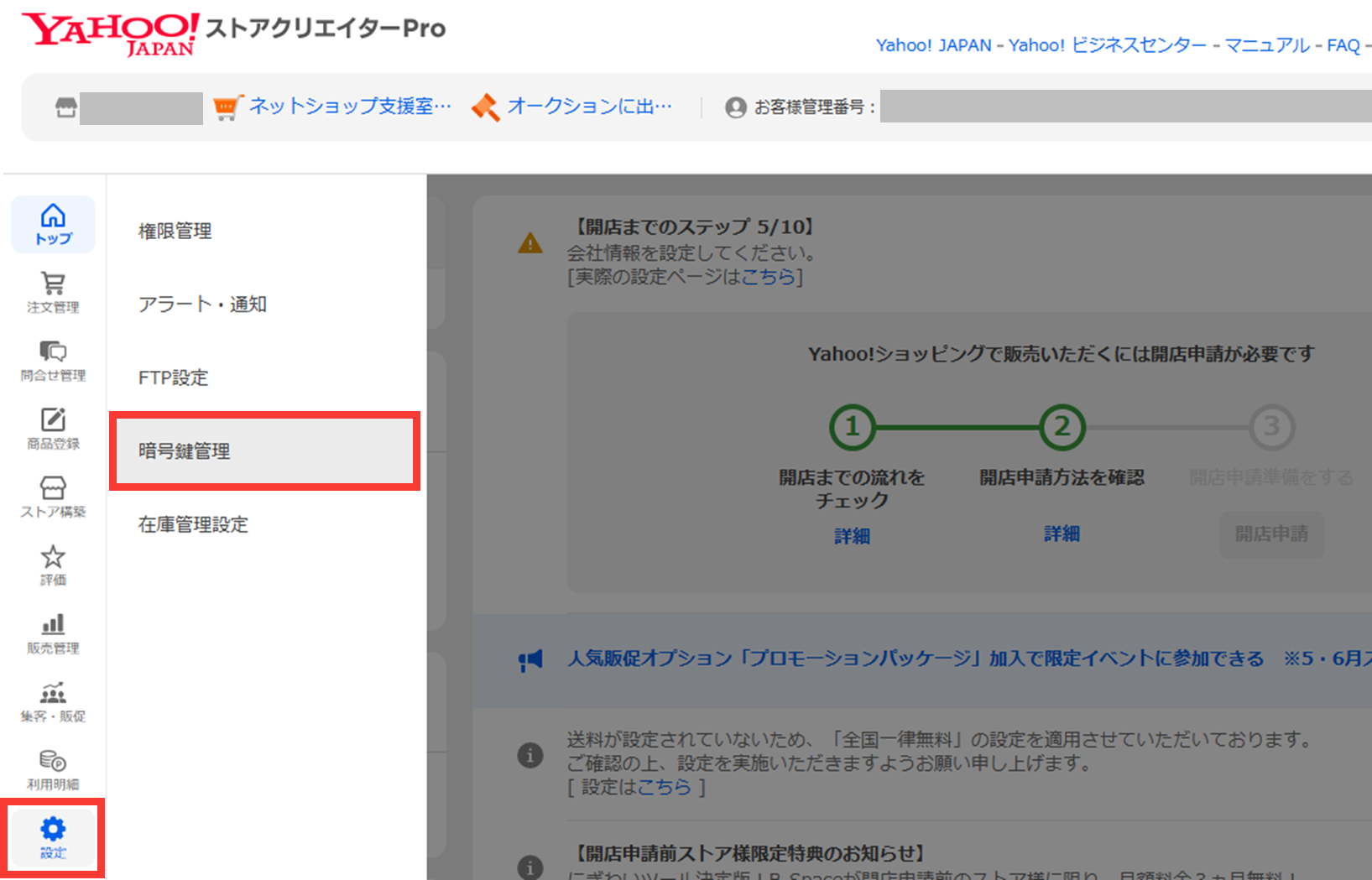
Task: Open the Yahoo! JAPAN top link
Action: [933, 45]
